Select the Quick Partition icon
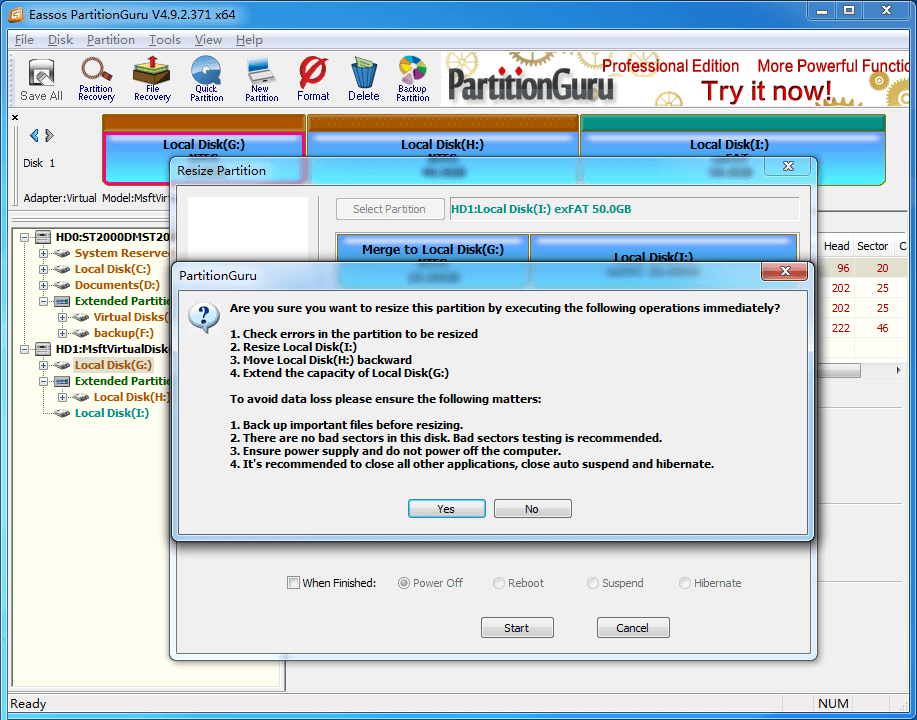Image resolution: width=917 pixels, height=720 pixels. click(206, 80)
